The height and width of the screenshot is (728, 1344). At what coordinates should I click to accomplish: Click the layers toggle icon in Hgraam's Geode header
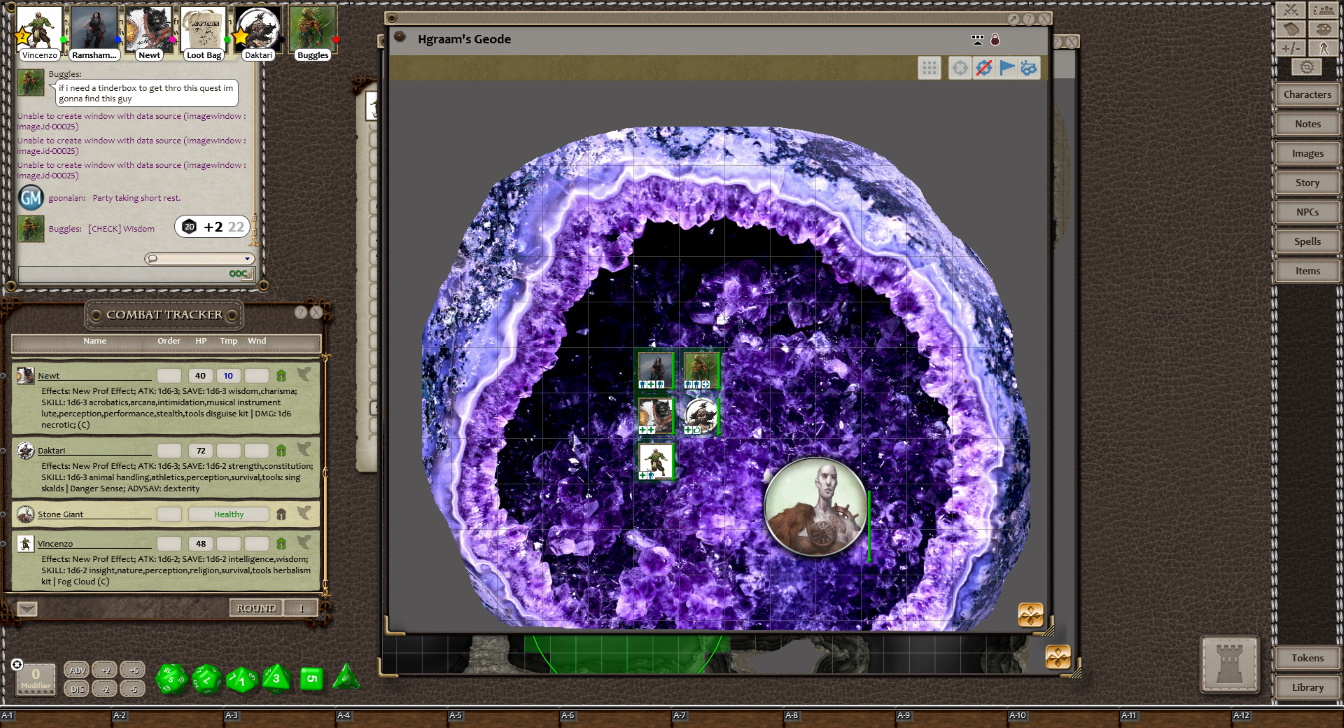(x=977, y=40)
